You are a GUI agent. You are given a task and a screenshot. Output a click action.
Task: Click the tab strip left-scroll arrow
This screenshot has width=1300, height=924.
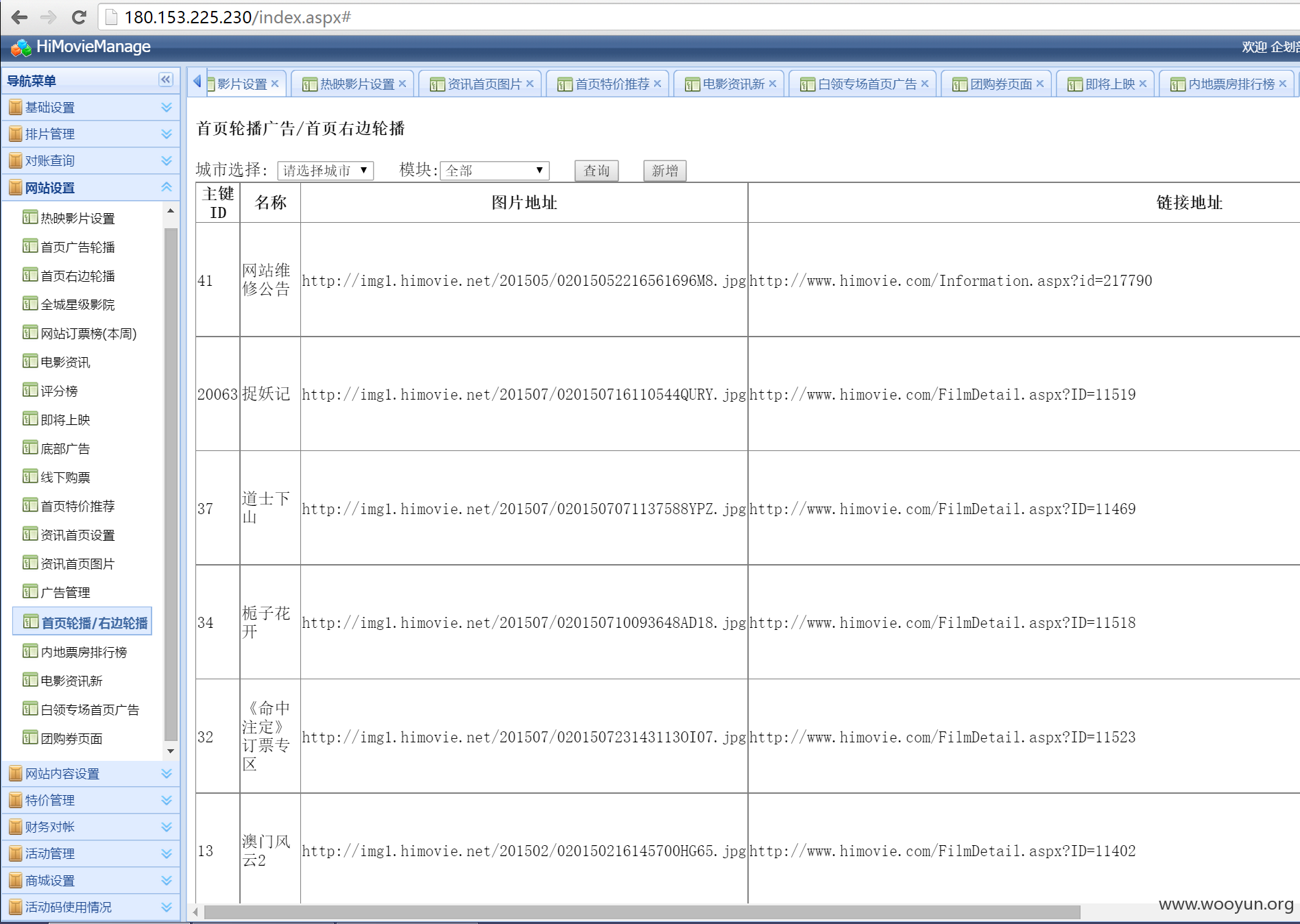pos(197,82)
